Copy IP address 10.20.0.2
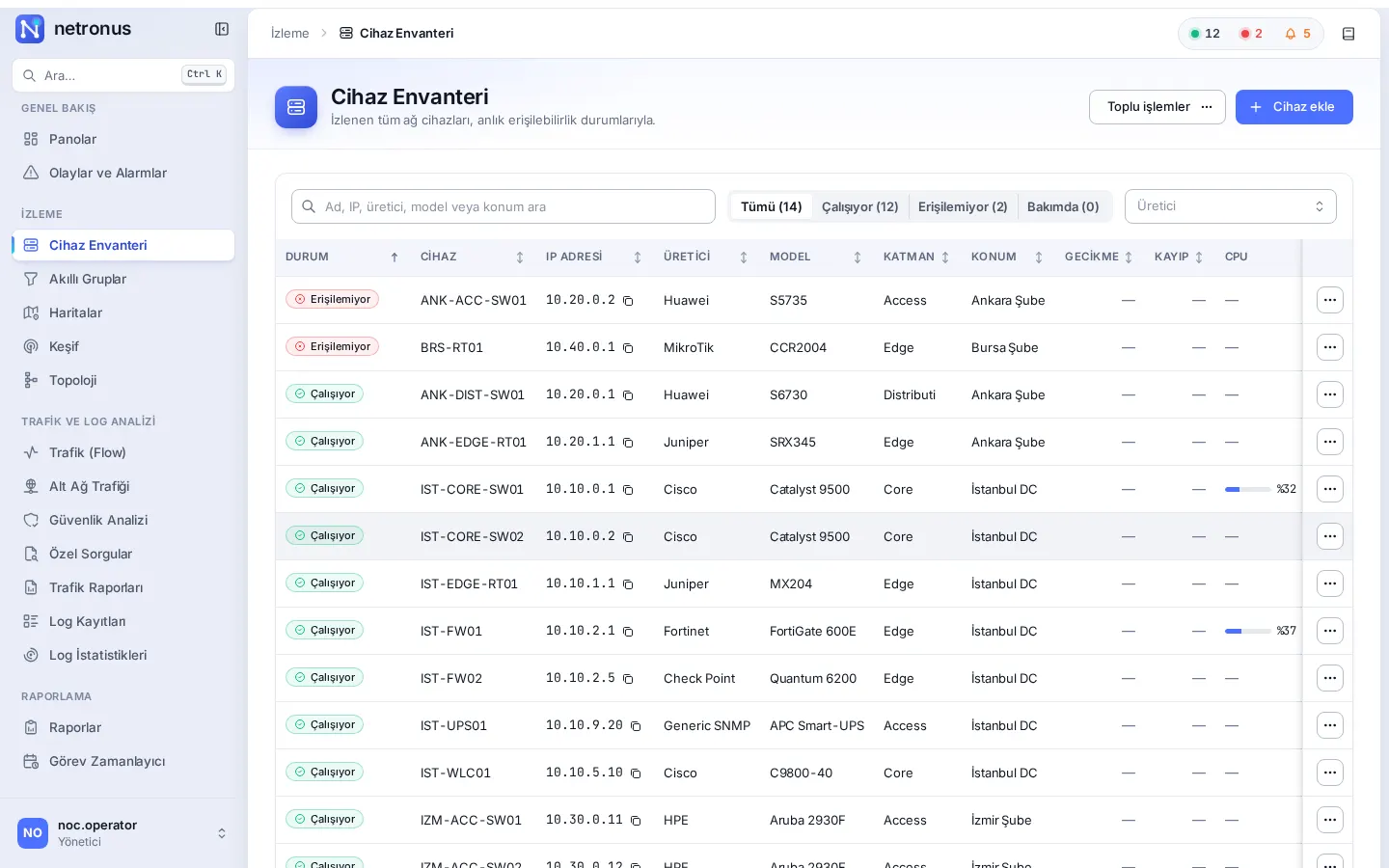Screen dimensions: 1389x868 [x=628, y=301]
